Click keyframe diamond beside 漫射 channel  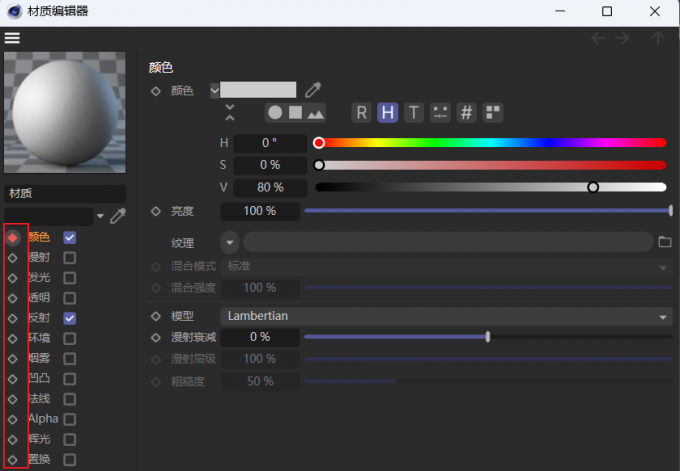[x=13, y=258]
